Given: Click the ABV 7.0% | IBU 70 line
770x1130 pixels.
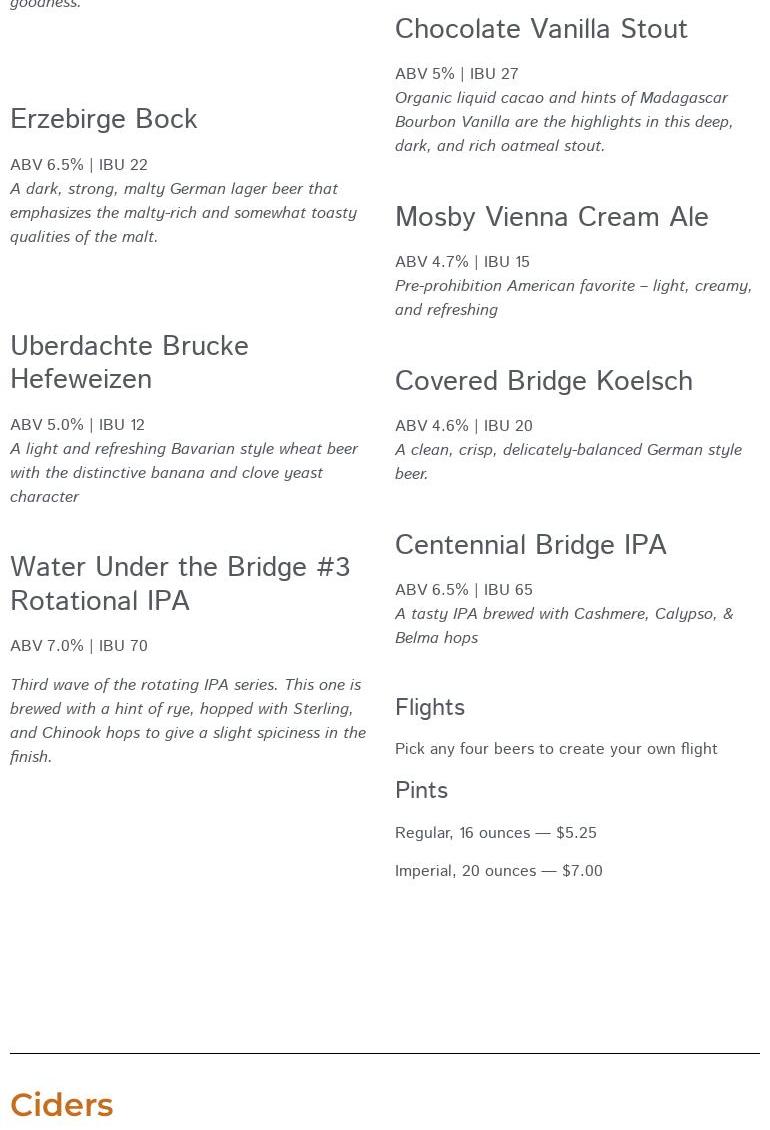Looking at the screenshot, I should [79, 646].
